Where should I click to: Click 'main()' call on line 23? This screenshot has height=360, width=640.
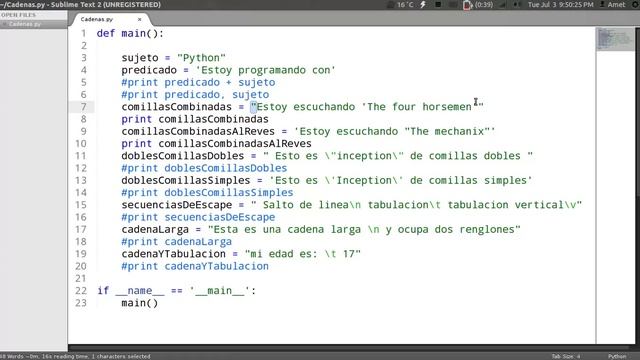[x=140, y=303]
